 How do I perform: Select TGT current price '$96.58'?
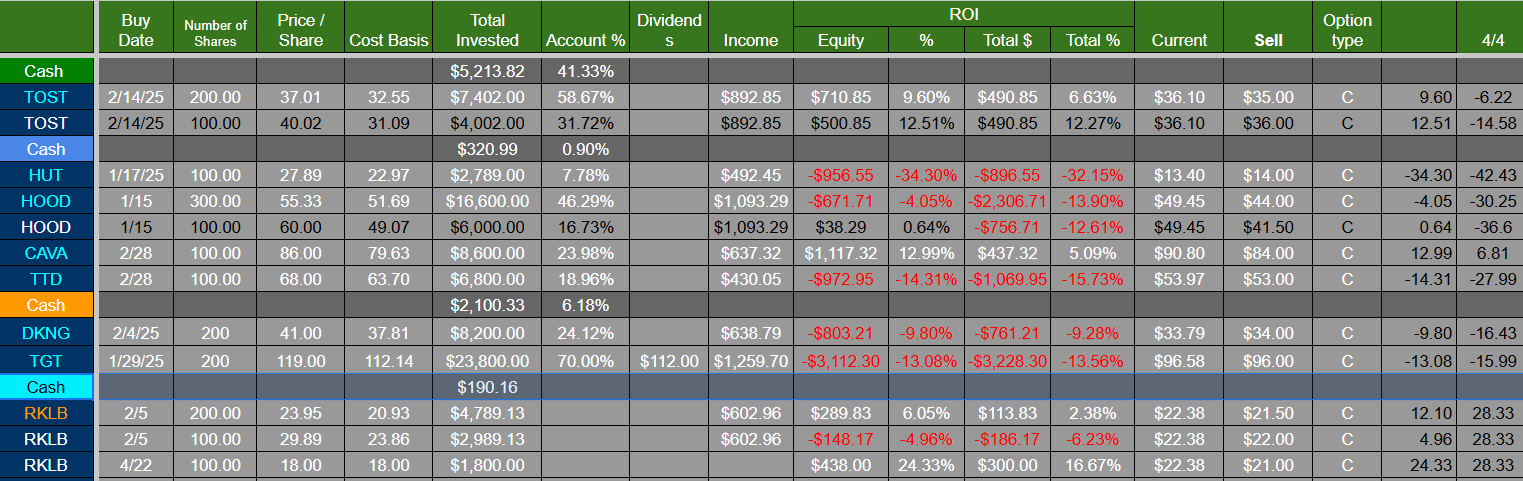1179,360
